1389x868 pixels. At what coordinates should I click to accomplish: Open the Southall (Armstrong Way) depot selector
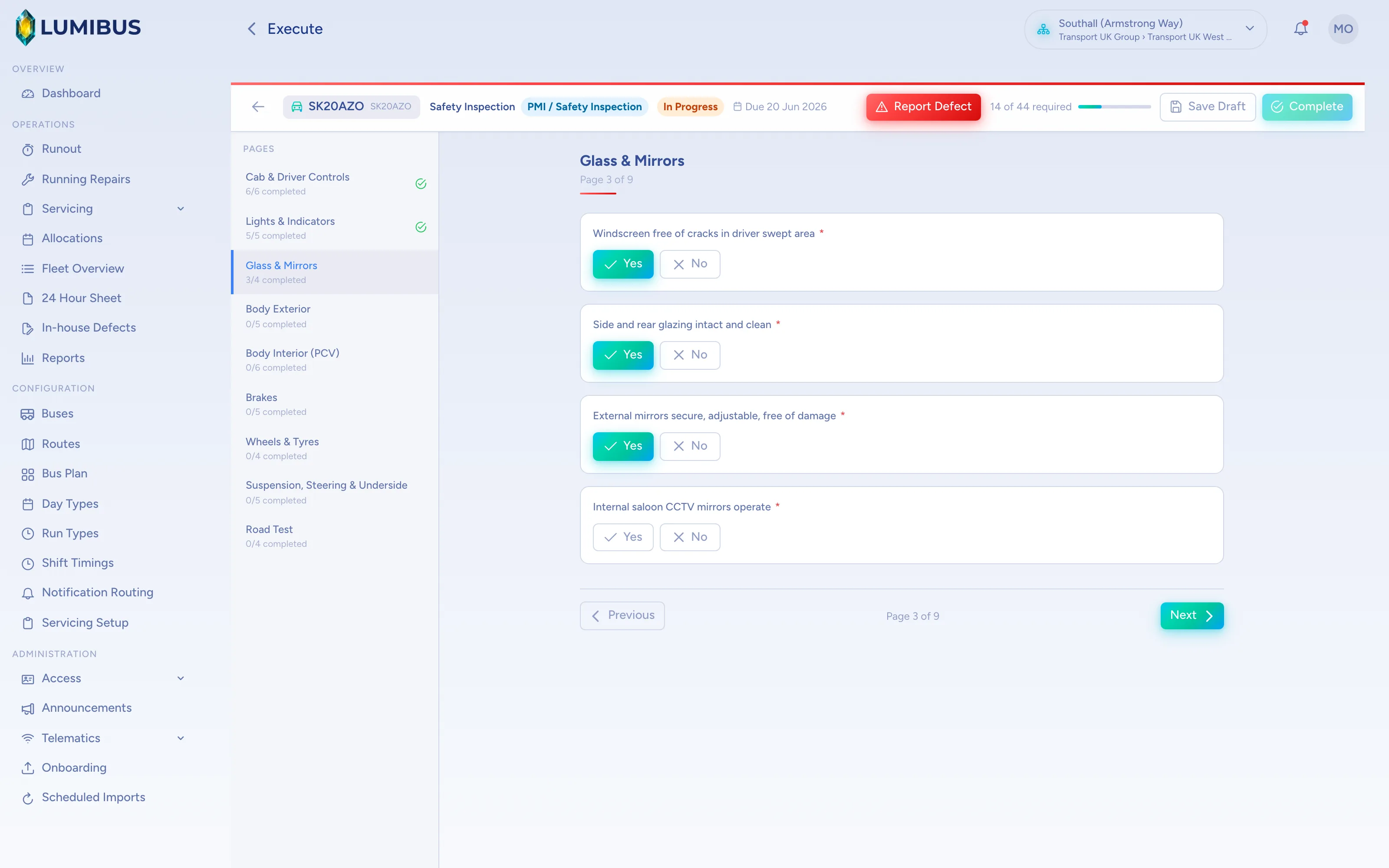pyautogui.click(x=1145, y=29)
